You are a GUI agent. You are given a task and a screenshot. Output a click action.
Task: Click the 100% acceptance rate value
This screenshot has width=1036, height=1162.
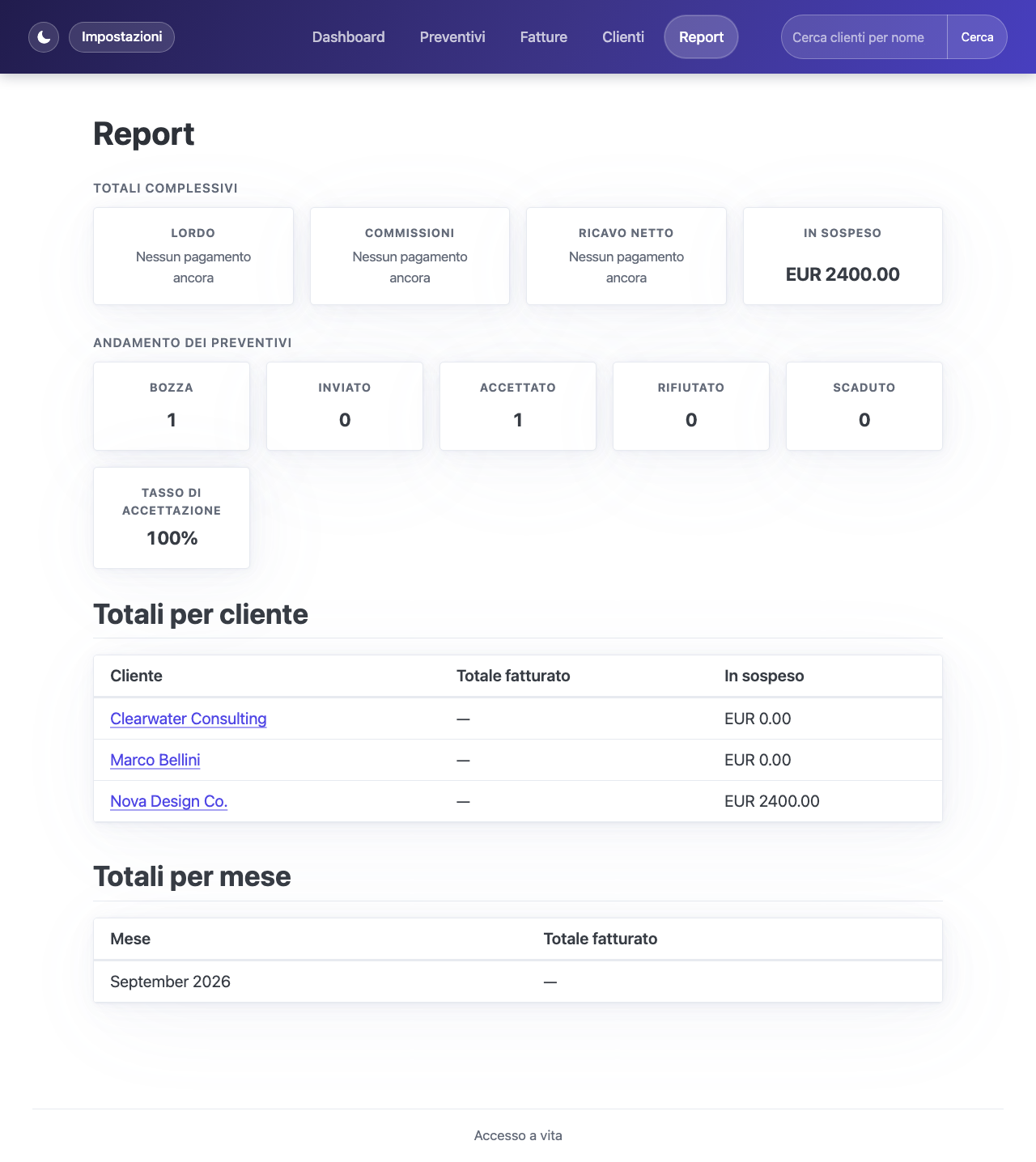coord(172,538)
